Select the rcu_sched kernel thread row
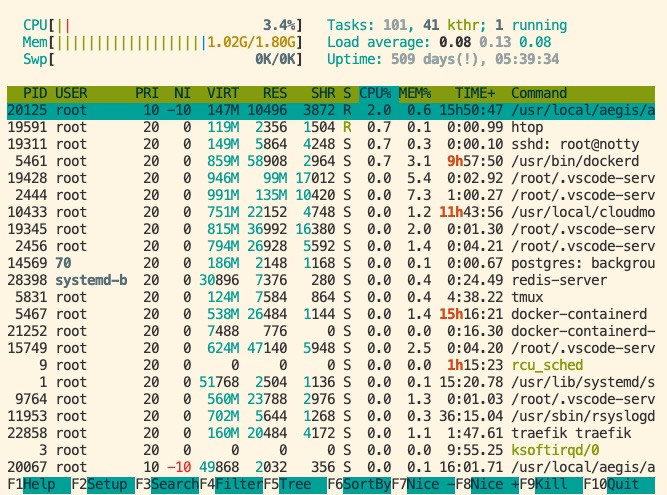This screenshot has height=495, width=667. point(331,365)
